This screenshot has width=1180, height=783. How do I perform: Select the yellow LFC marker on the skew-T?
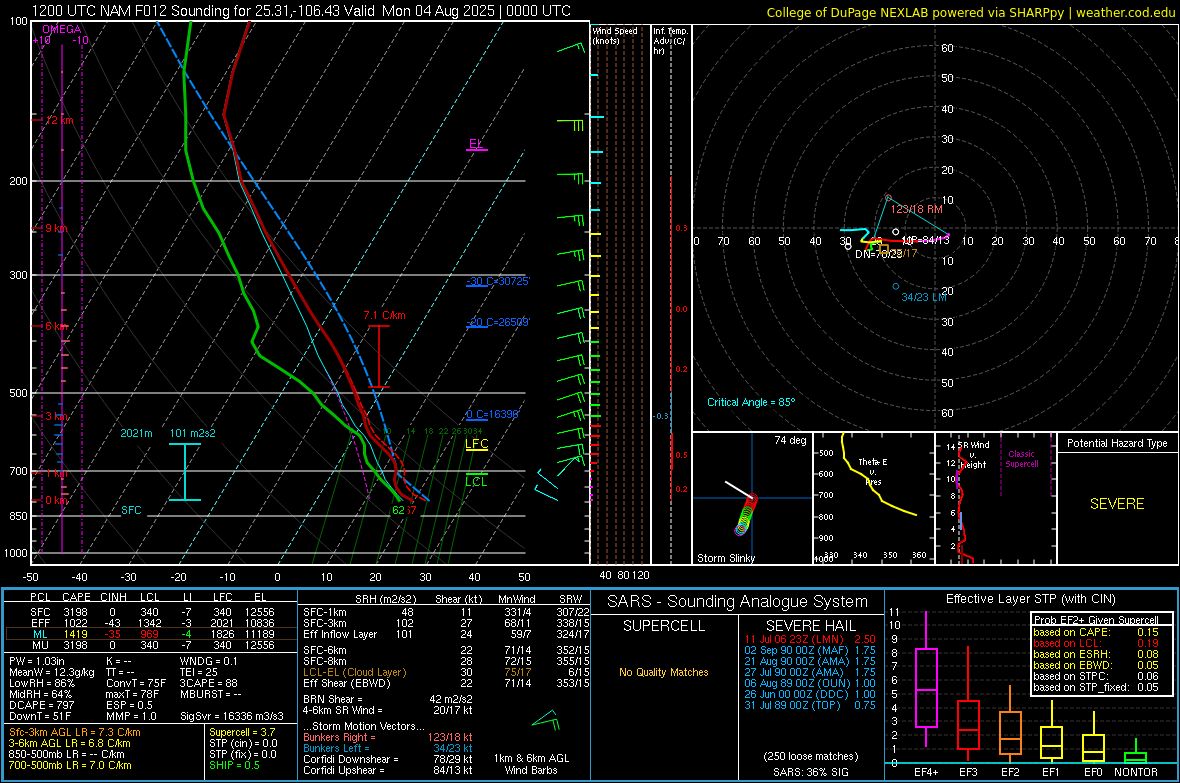coord(476,444)
